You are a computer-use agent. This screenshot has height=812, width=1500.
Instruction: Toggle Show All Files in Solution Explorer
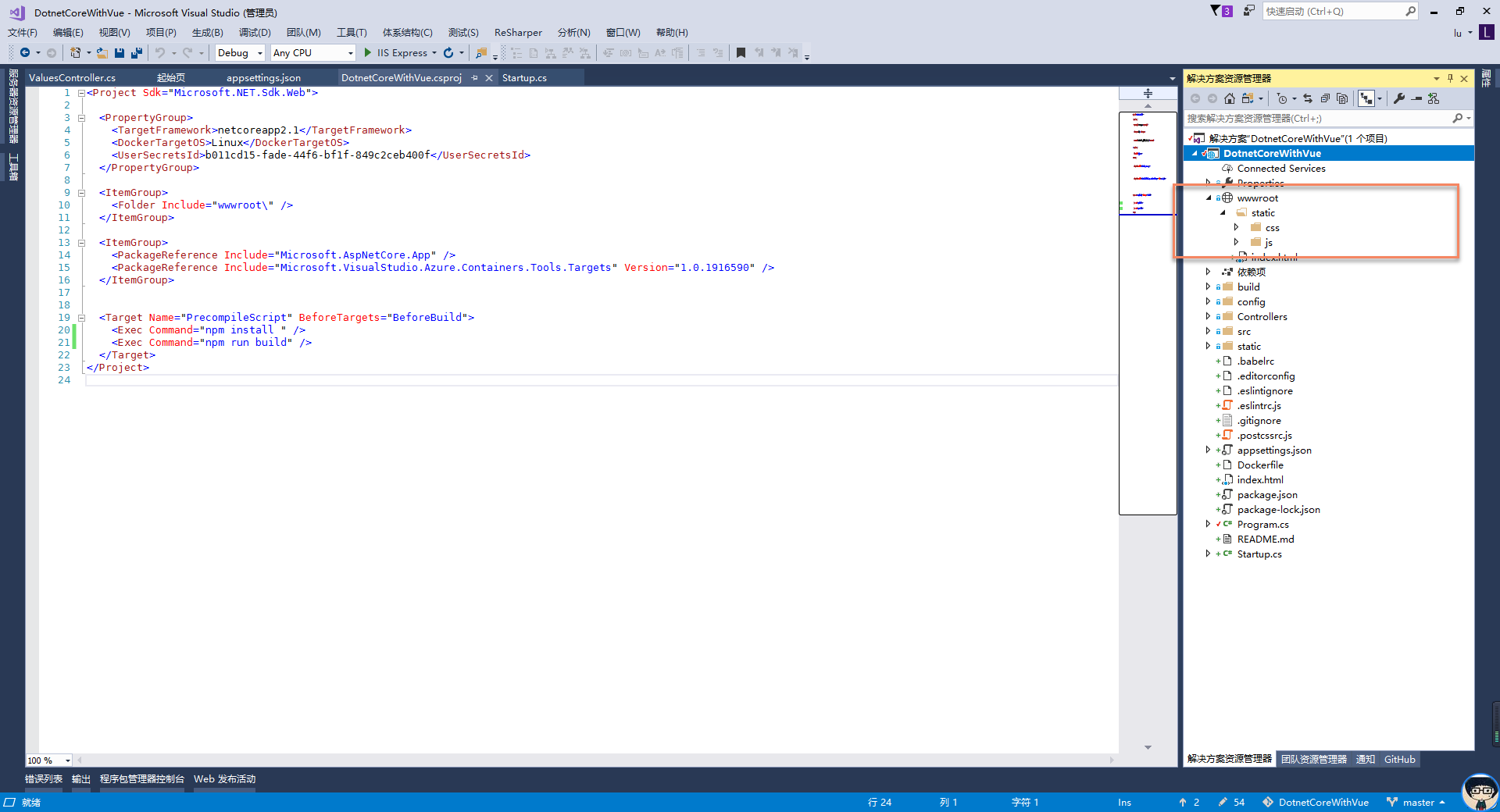point(1342,98)
